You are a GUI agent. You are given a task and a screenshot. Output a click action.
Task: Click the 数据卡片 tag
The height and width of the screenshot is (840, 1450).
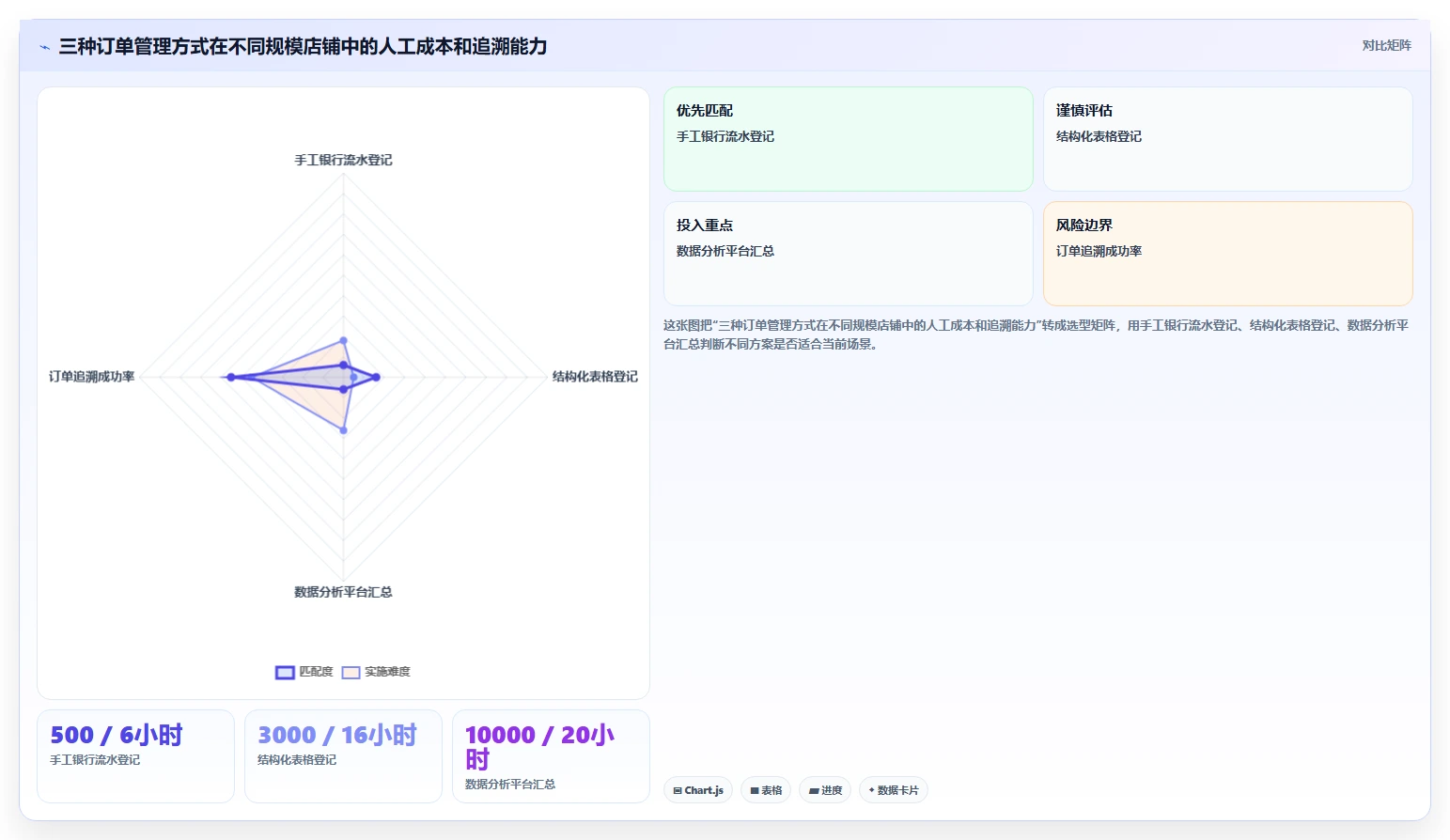[x=893, y=790]
